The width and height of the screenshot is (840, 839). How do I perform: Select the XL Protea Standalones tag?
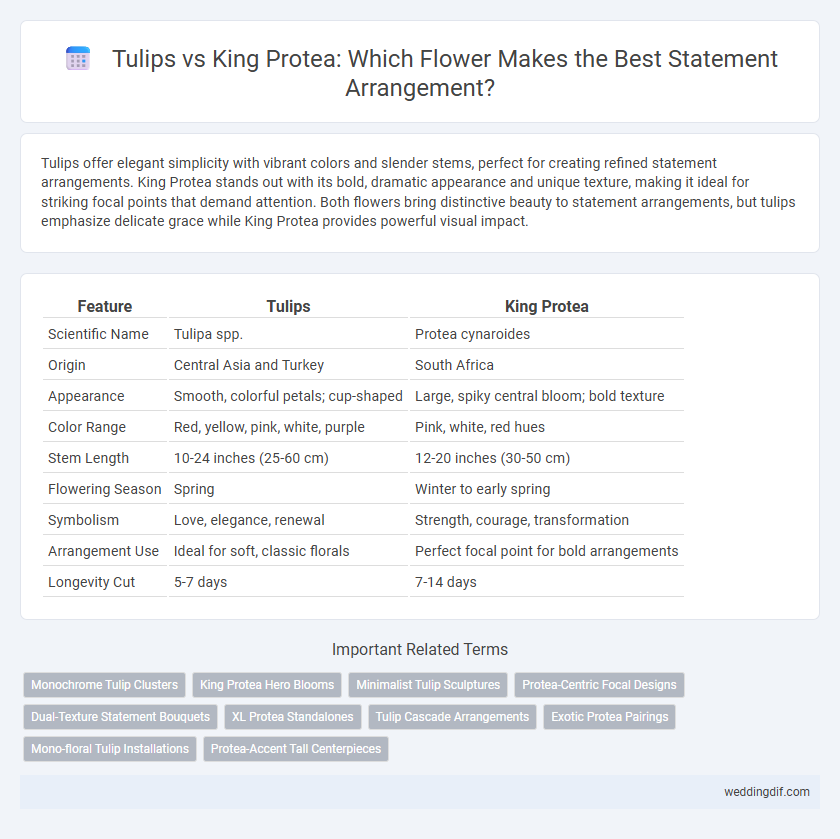(292, 717)
